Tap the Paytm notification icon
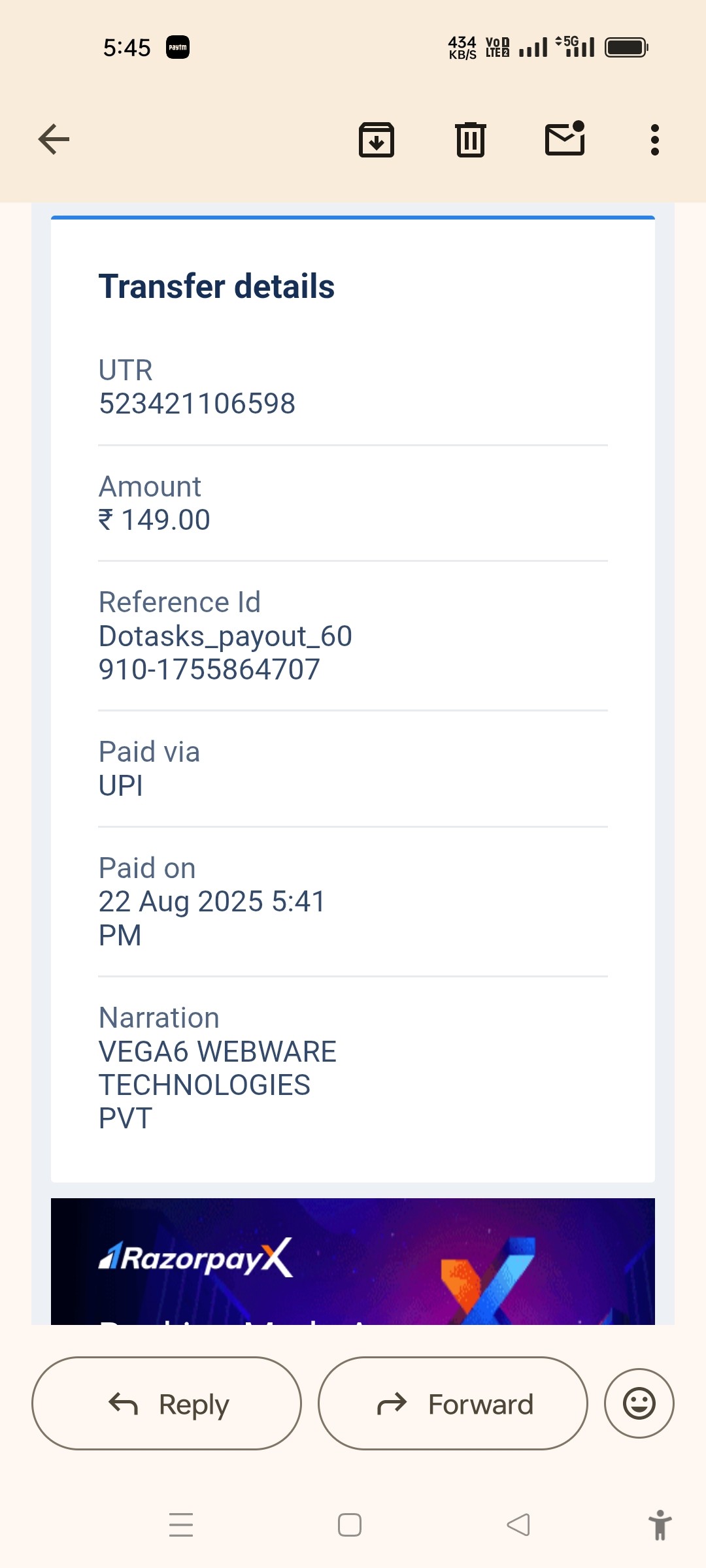 point(178,48)
